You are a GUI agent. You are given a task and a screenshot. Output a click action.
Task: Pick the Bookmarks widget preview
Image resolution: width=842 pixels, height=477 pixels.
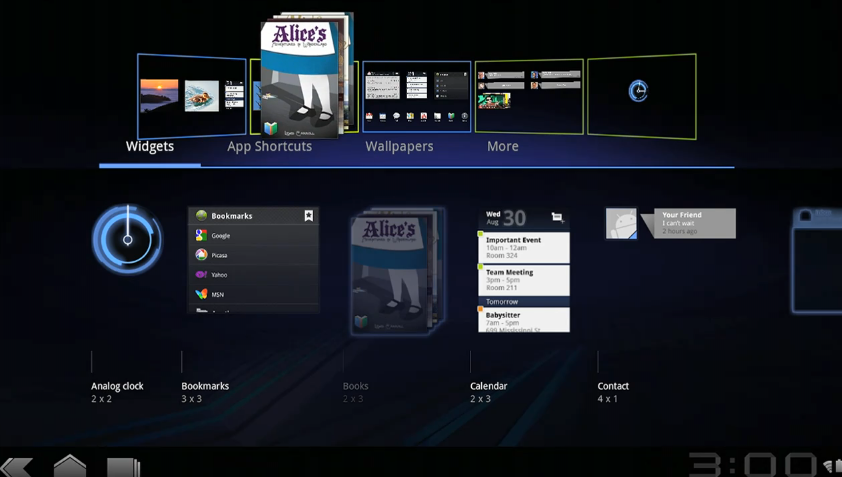pos(253,259)
